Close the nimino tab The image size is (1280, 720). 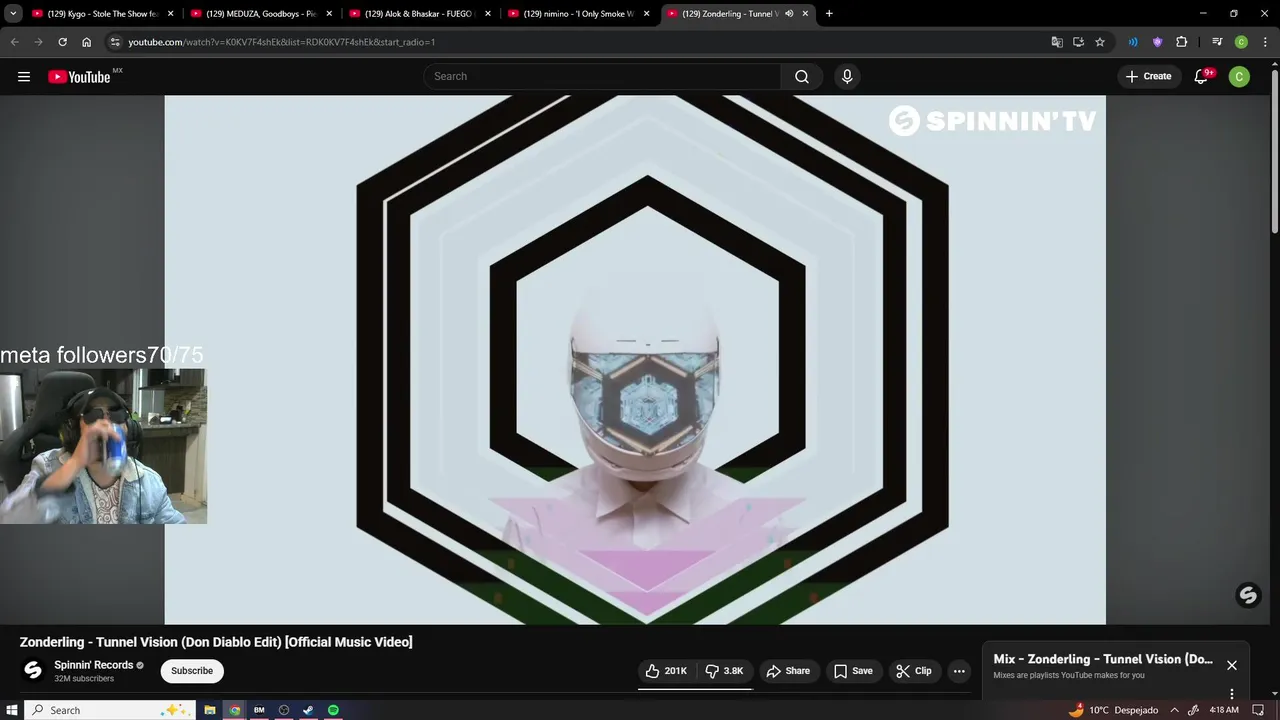tap(647, 14)
